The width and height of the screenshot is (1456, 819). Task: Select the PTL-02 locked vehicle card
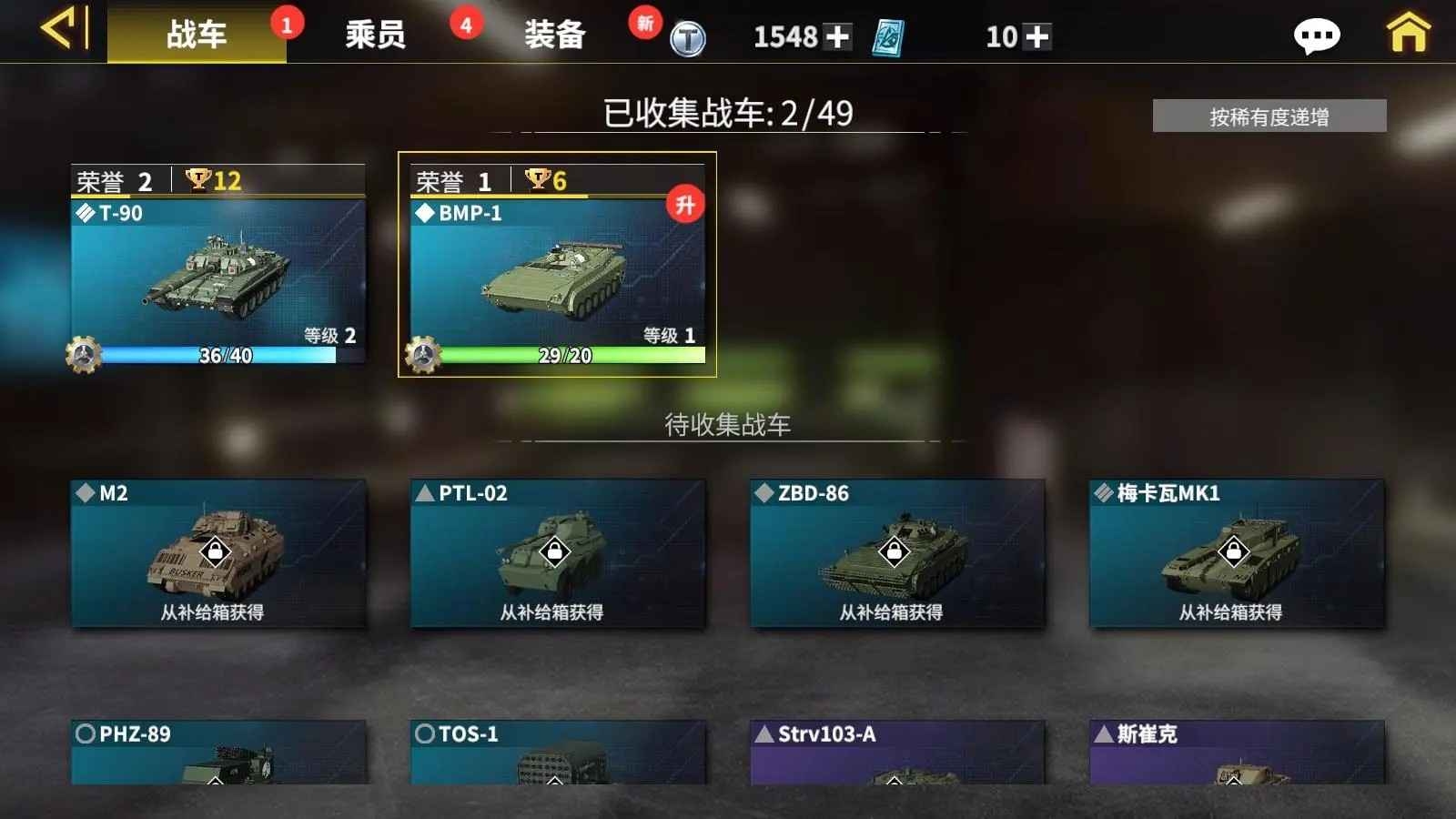point(558,554)
